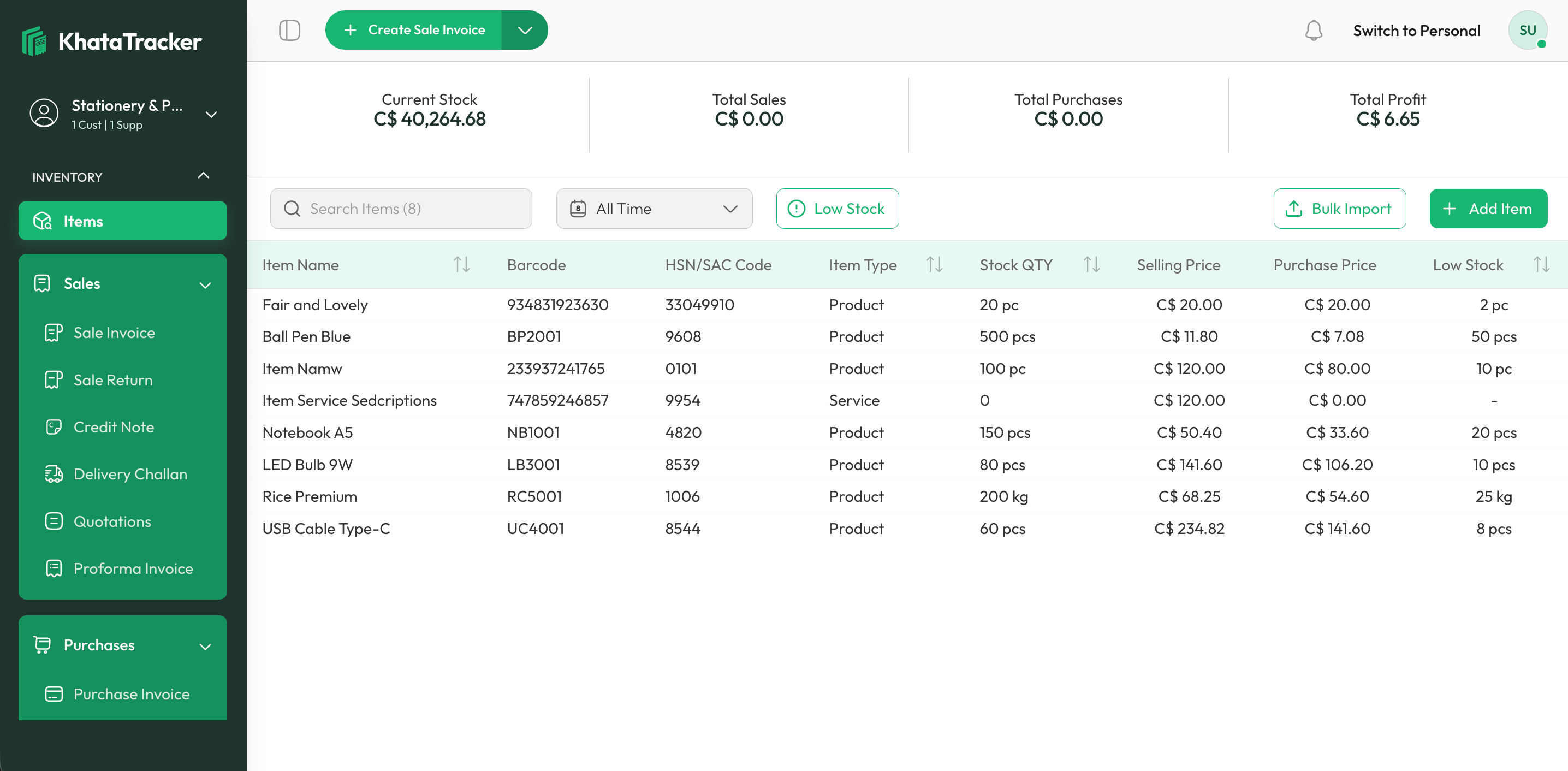
Task: Click the plus icon in Add Item
Action: point(1450,209)
